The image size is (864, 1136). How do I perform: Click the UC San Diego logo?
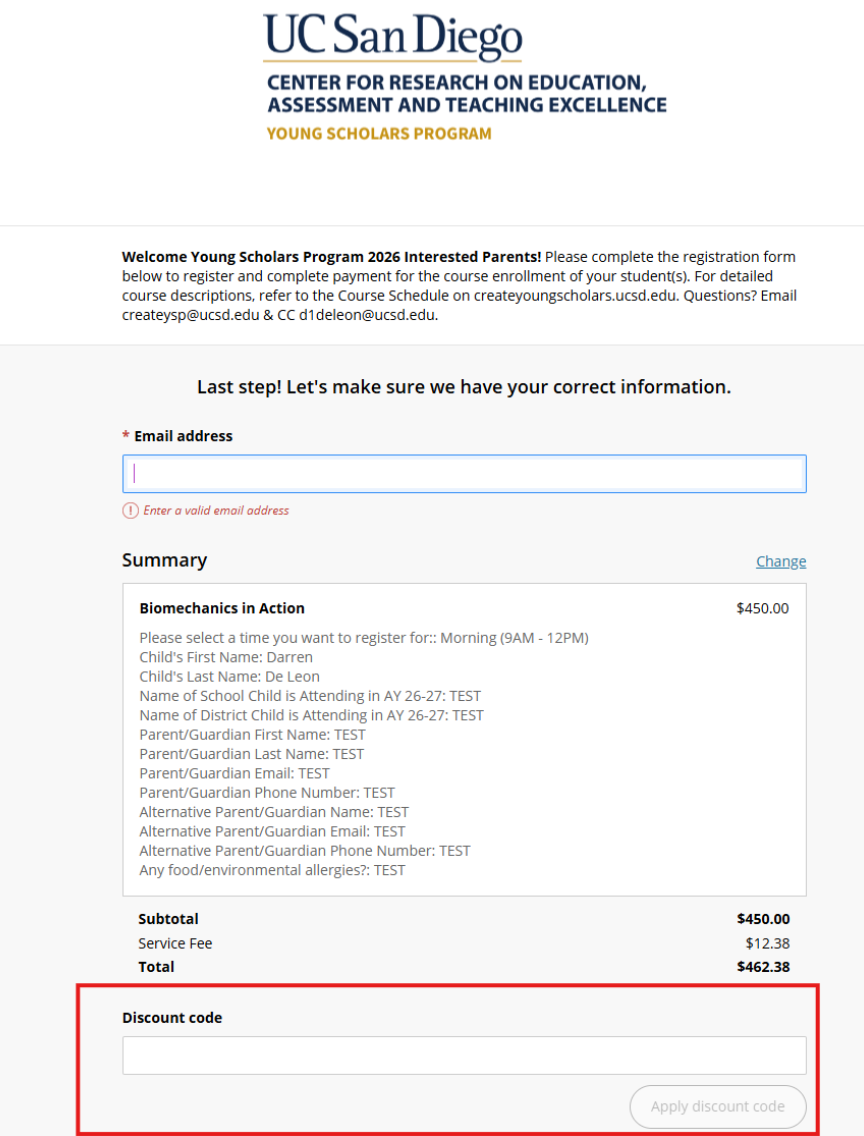(392, 37)
